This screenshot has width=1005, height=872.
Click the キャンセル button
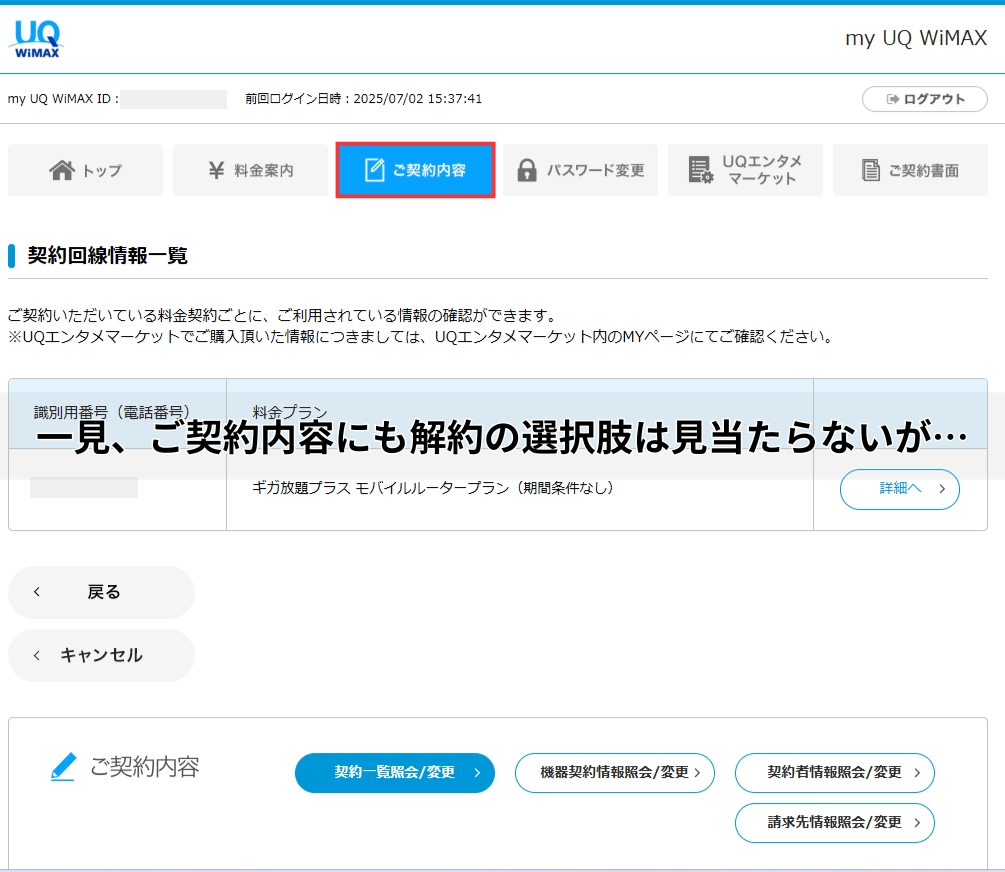pyautogui.click(x=101, y=655)
